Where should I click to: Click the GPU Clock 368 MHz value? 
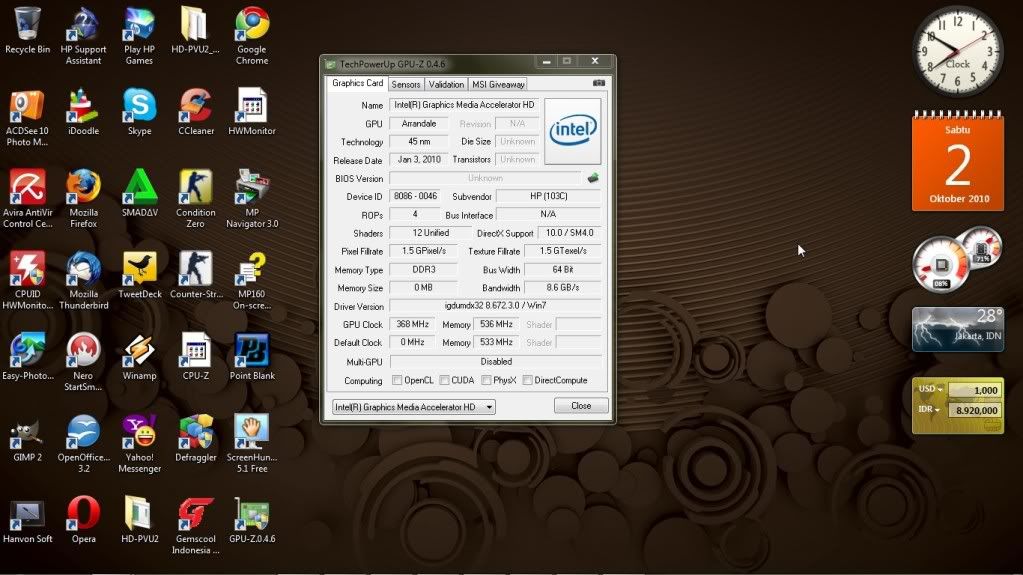pos(412,324)
